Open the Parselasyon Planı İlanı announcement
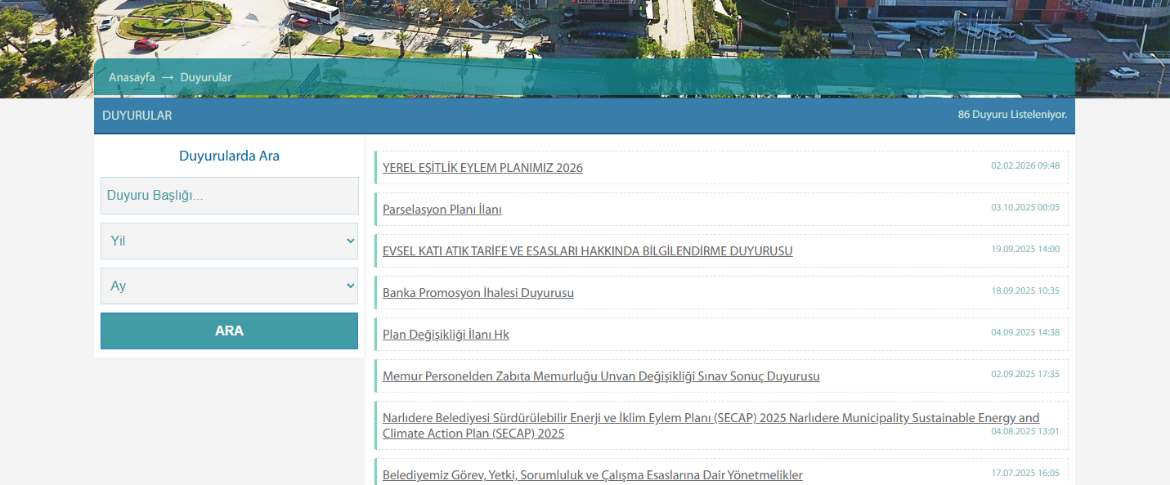Viewport: 1170px width, 485px height. point(442,210)
